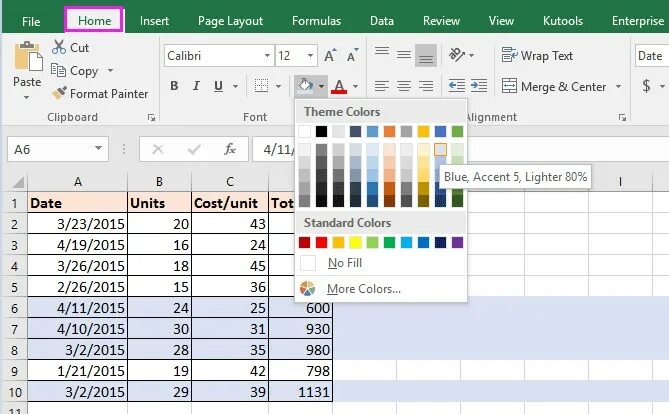Confirm formula entry checkmark icon
The height and width of the screenshot is (414, 669).
[194, 149]
